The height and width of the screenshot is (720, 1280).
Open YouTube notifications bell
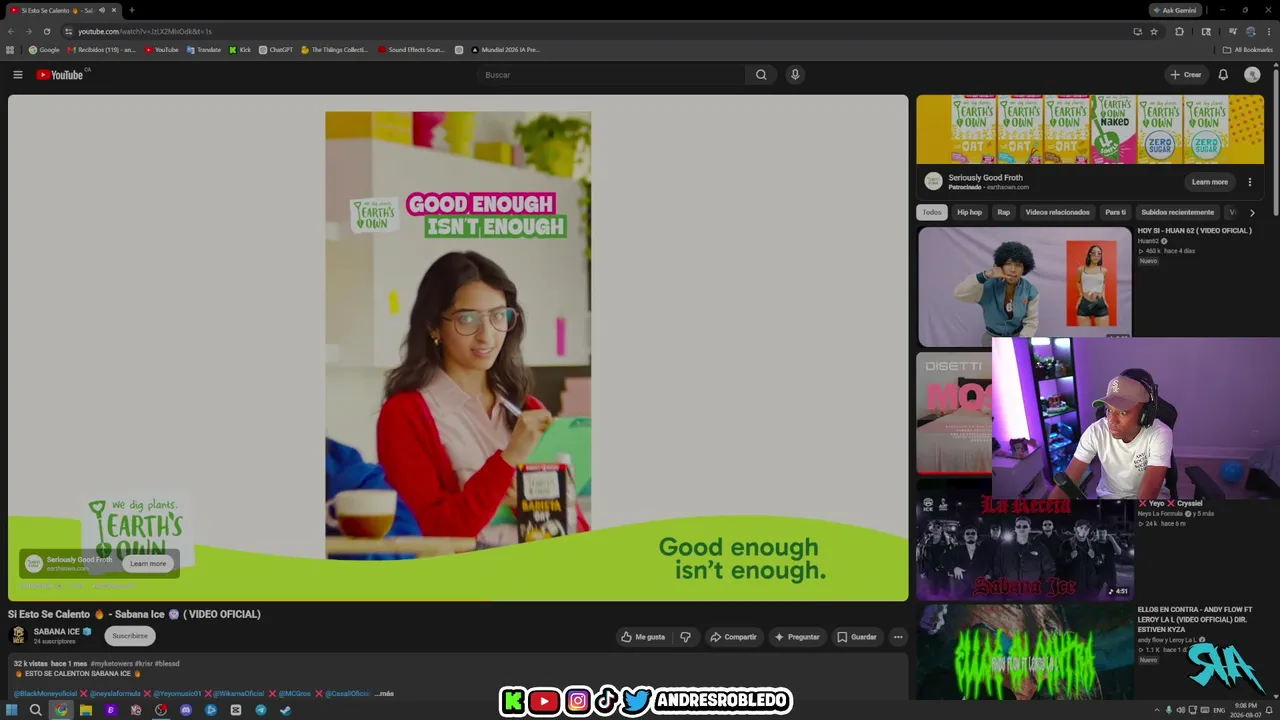tap(1223, 75)
